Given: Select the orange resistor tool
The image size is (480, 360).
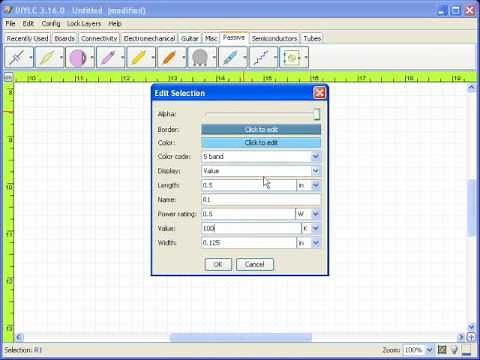Looking at the screenshot, I should coord(169,57).
